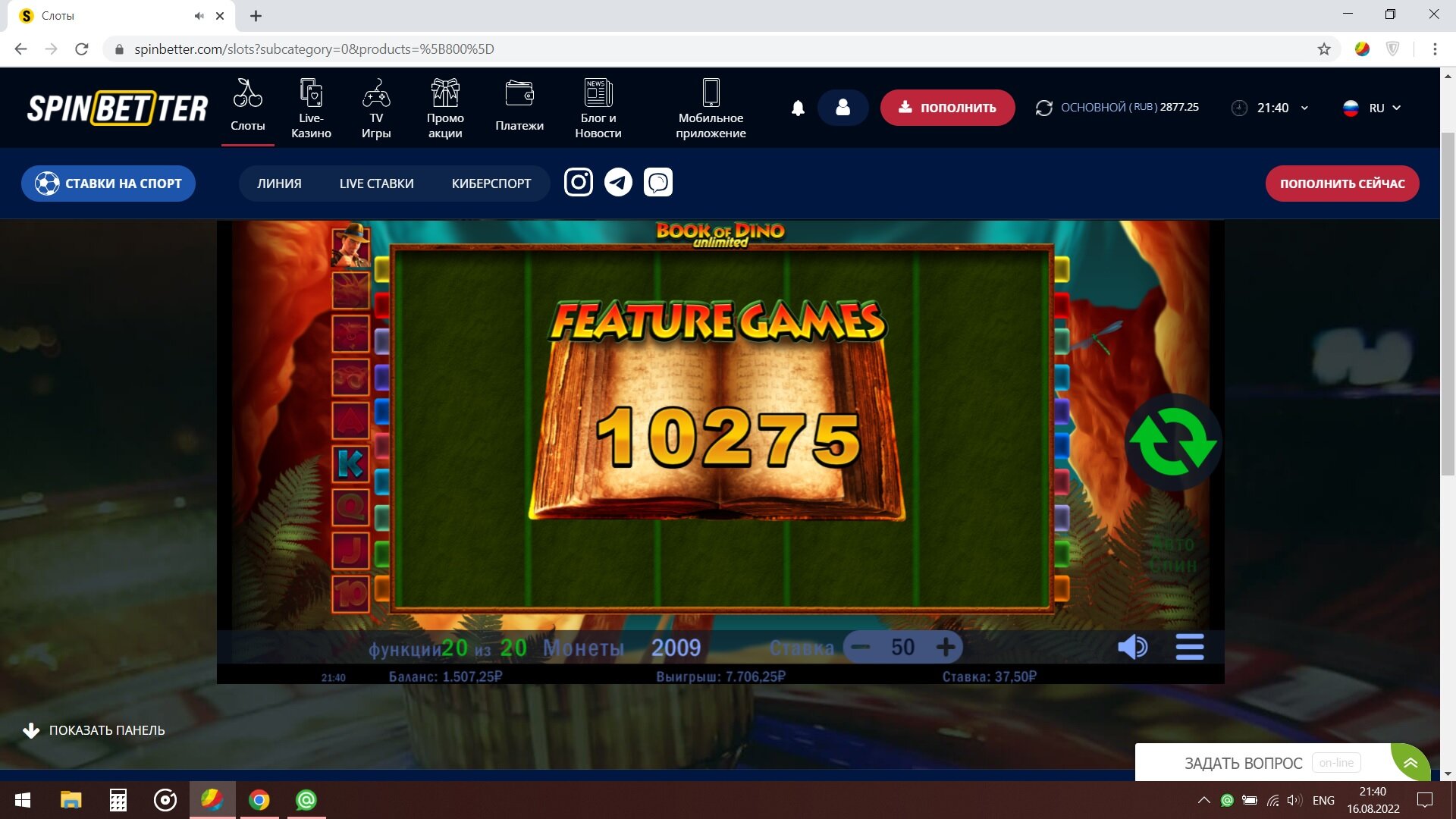Expand the 21:40 time dropdown
The image size is (1456, 819).
[x=1270, y=108]
